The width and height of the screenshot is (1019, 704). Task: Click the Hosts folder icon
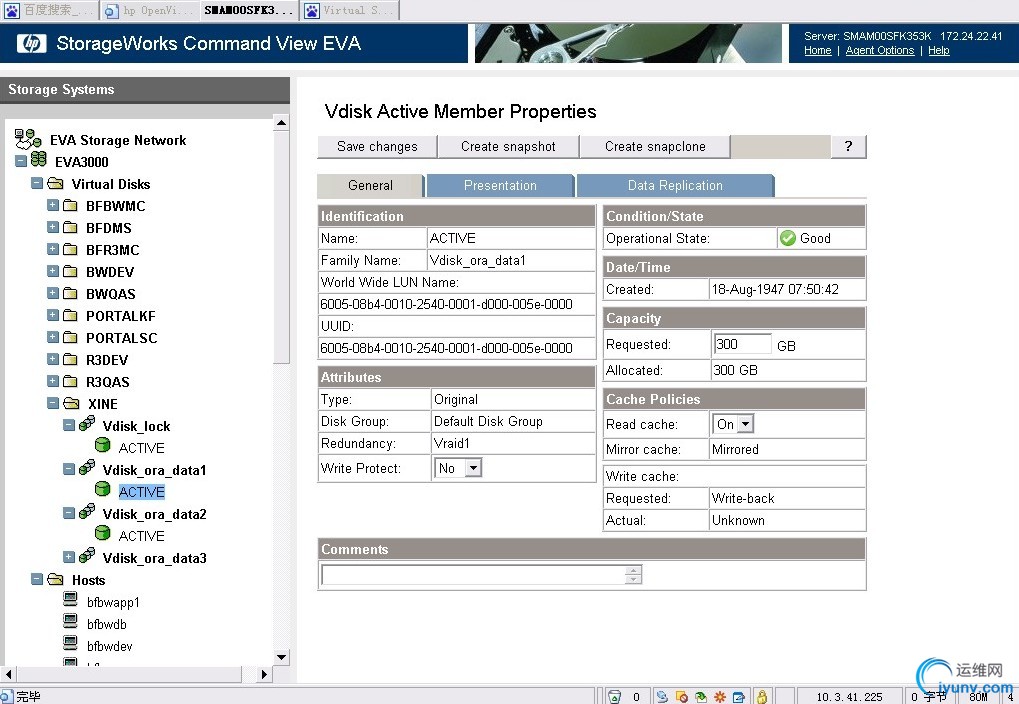coord(55,579)
